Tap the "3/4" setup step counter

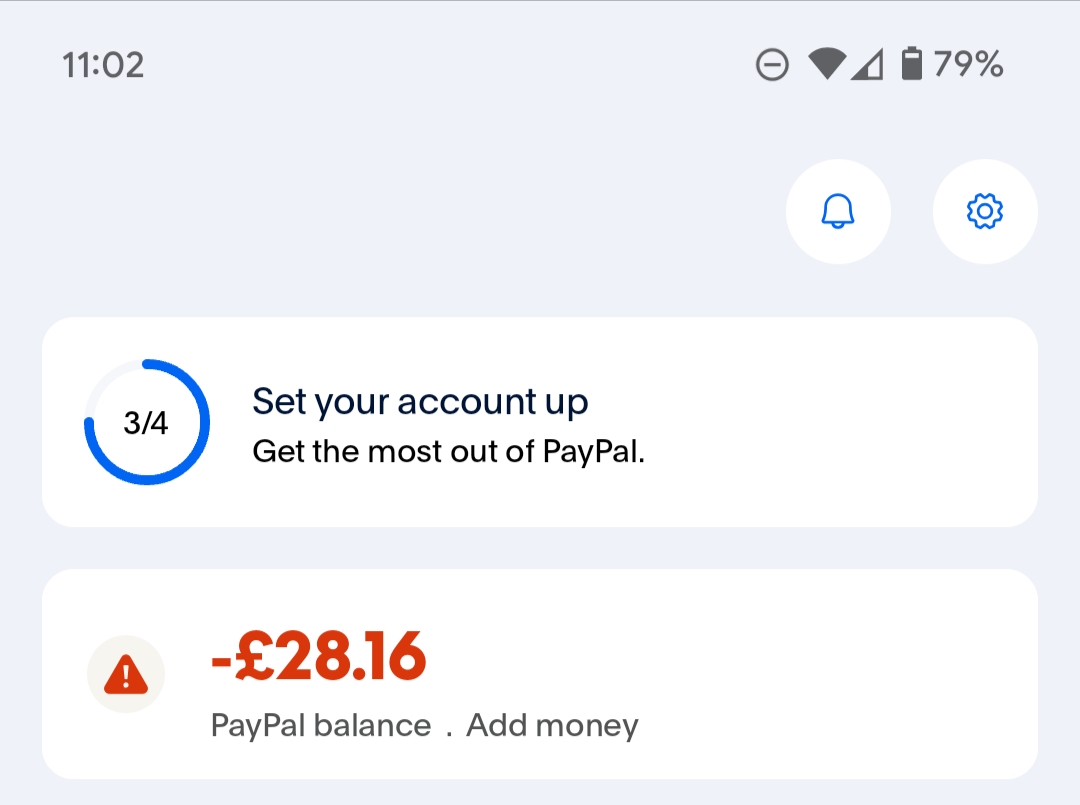tap(146, 423)
